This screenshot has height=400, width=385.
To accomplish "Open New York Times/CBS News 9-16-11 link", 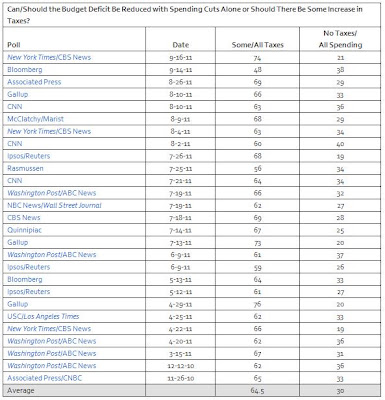I will (49, 57).
